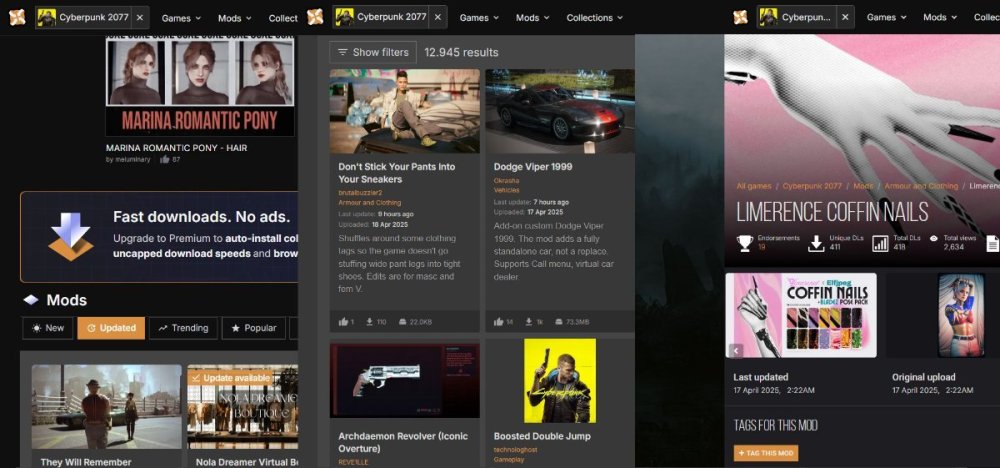
Task: Click the Vehicles category link
Action: click(x=506, y=191)
